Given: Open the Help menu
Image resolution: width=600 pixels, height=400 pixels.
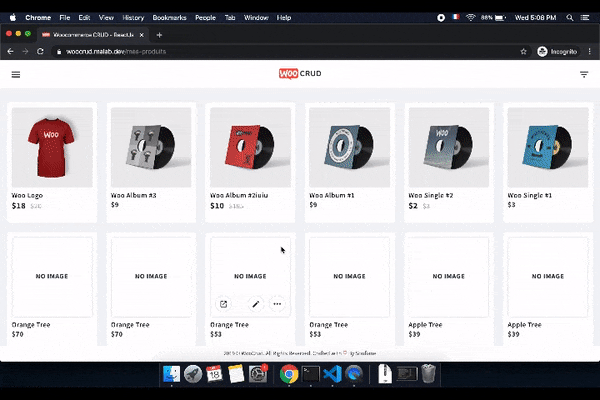Looking at the screenshot, I should pyautogui.click(x=284, y=18).
